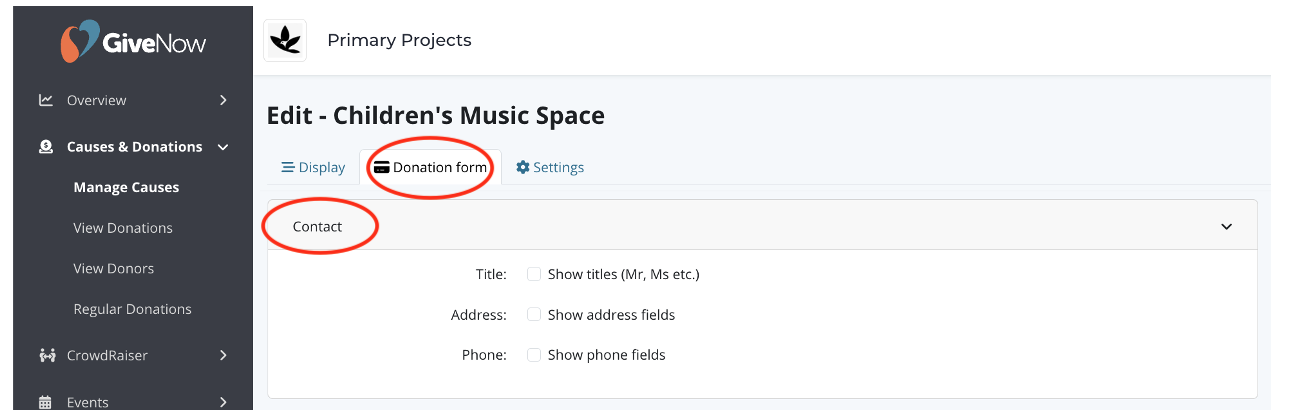The height and width of the screenshot is (410, 1290).
Task: Go to View Donors page
Action: point(114,268)
